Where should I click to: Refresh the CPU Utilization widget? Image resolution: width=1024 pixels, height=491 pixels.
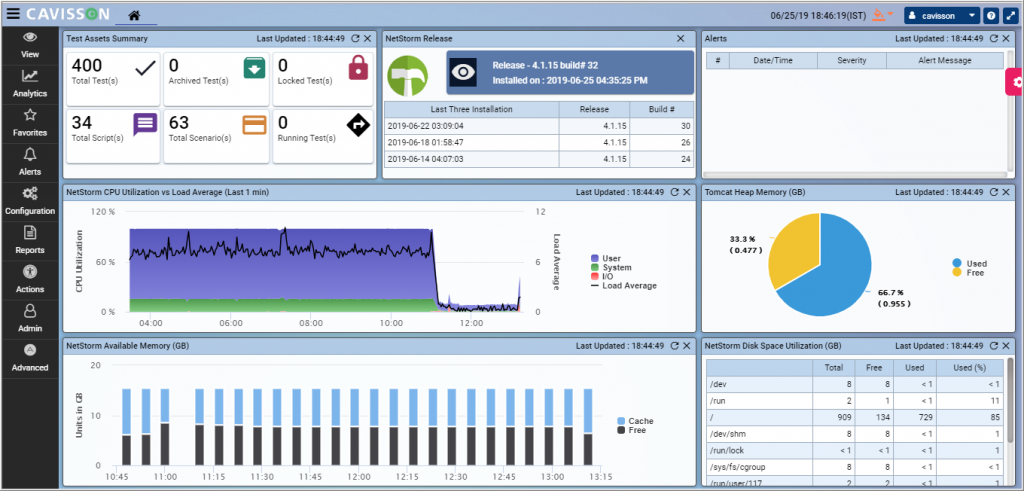[674, 192]
